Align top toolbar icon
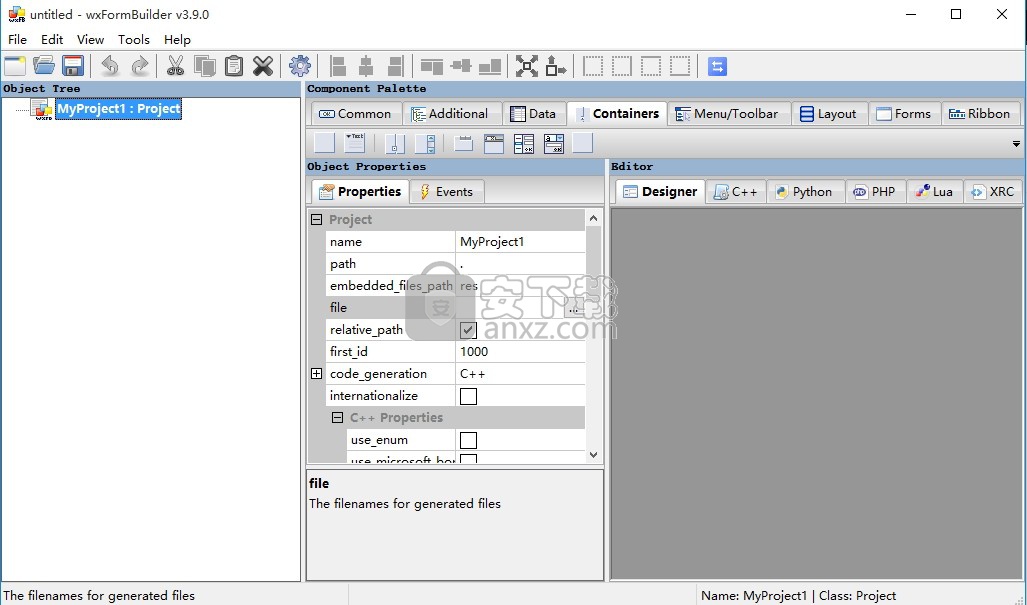The image size is (1027, 605). (432, 66)
